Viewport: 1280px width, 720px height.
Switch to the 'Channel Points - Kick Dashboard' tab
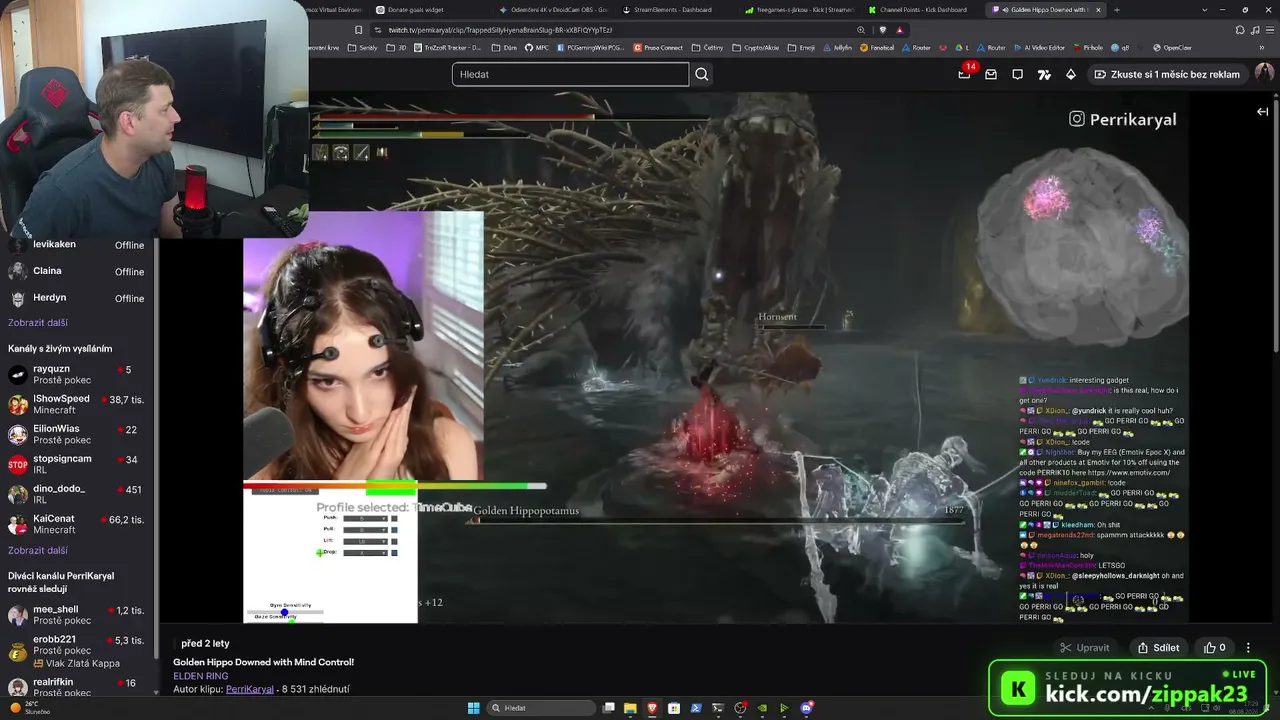(922, 10)
